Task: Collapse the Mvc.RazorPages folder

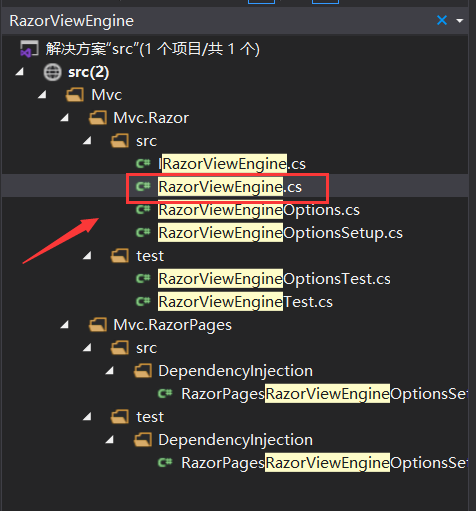Action: point(64,325)
